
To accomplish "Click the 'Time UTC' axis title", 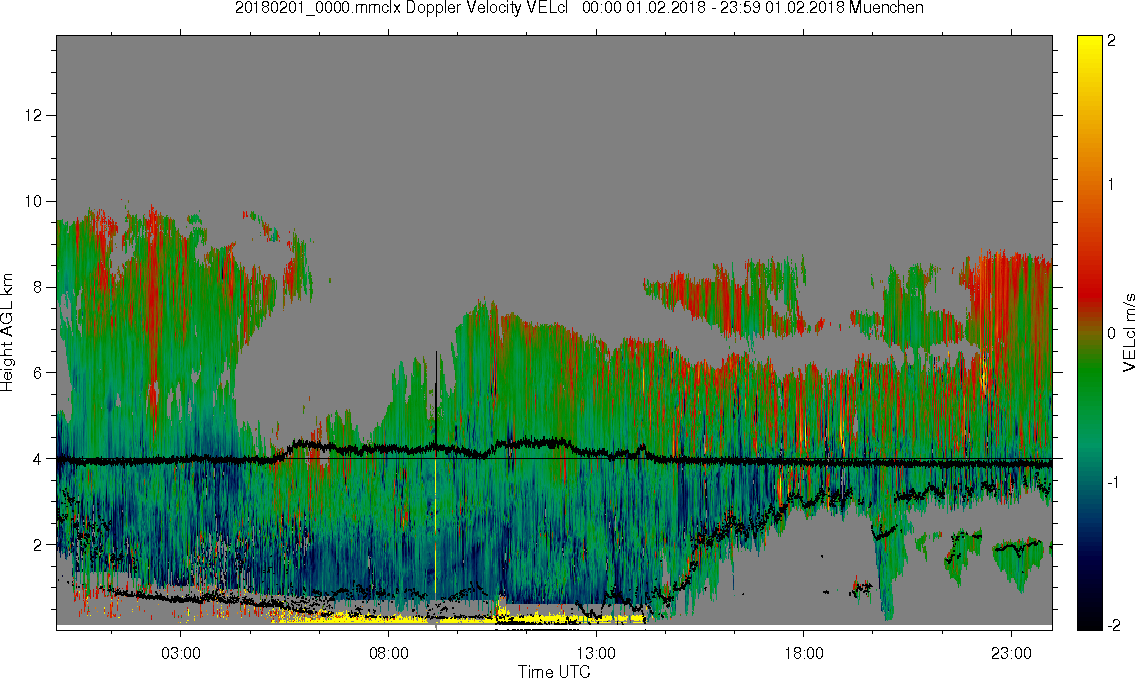I will (x=554, y=671).
